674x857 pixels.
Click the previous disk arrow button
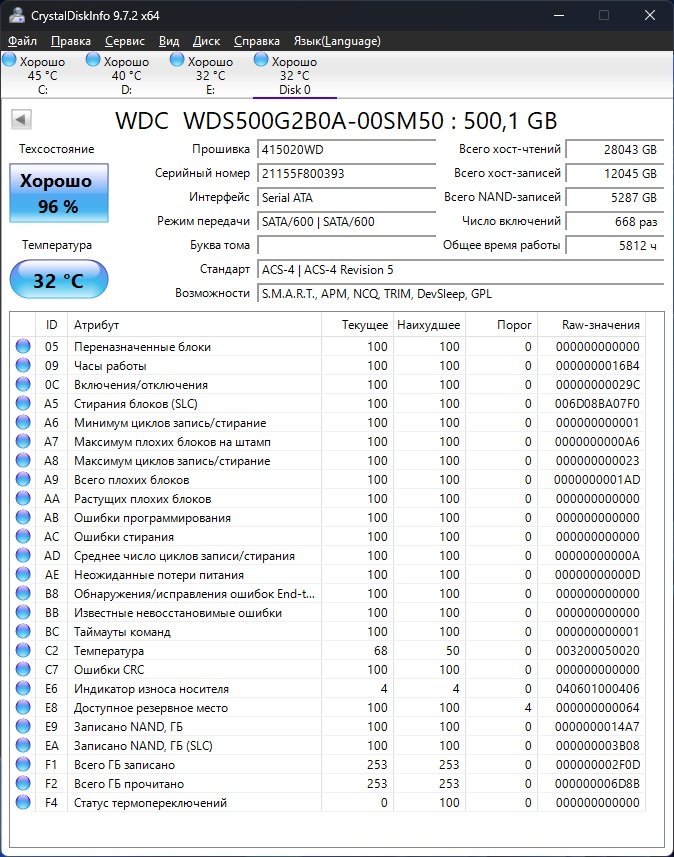21,120
